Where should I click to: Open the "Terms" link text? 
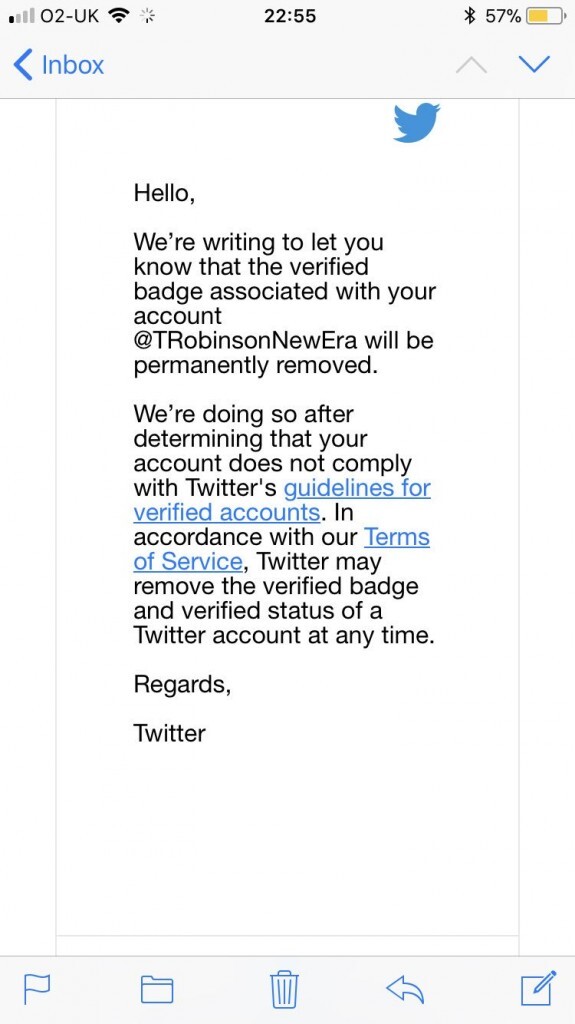(397, 537)
